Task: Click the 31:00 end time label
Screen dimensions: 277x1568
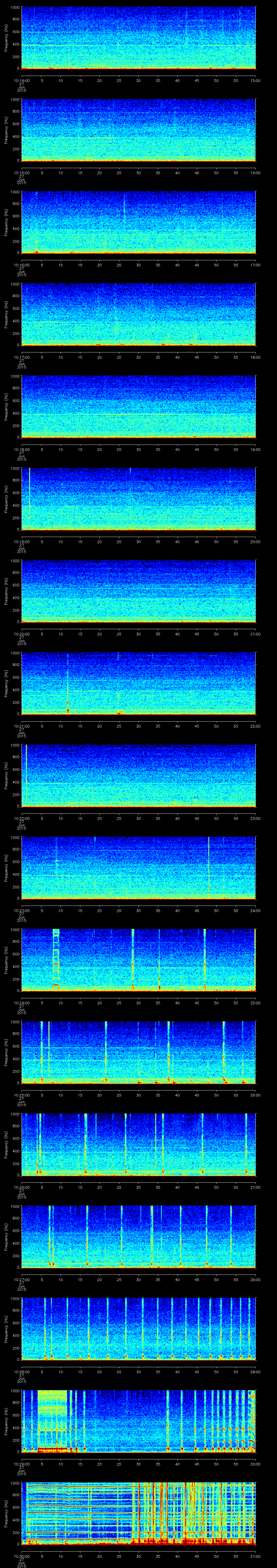Action: click(256, 1556)
